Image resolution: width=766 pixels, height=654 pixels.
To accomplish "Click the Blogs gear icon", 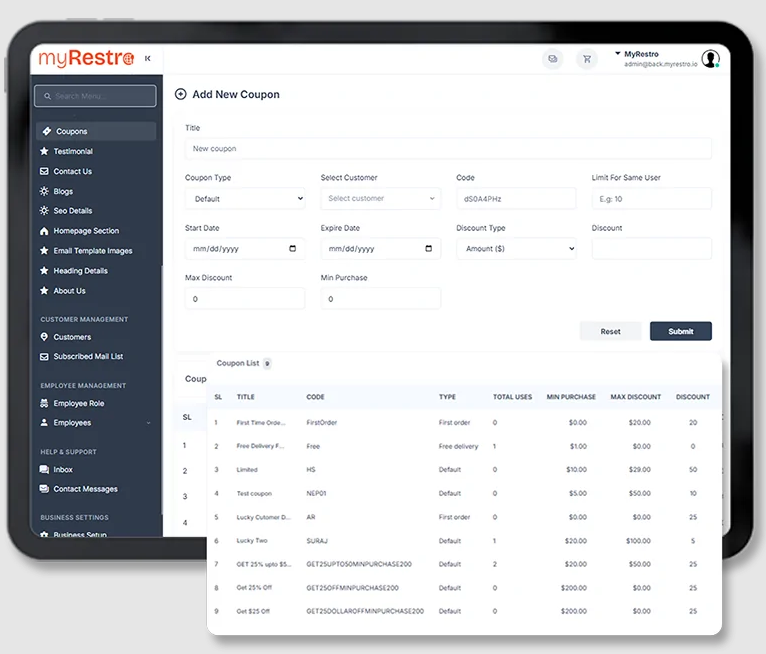I will (44, 191).
